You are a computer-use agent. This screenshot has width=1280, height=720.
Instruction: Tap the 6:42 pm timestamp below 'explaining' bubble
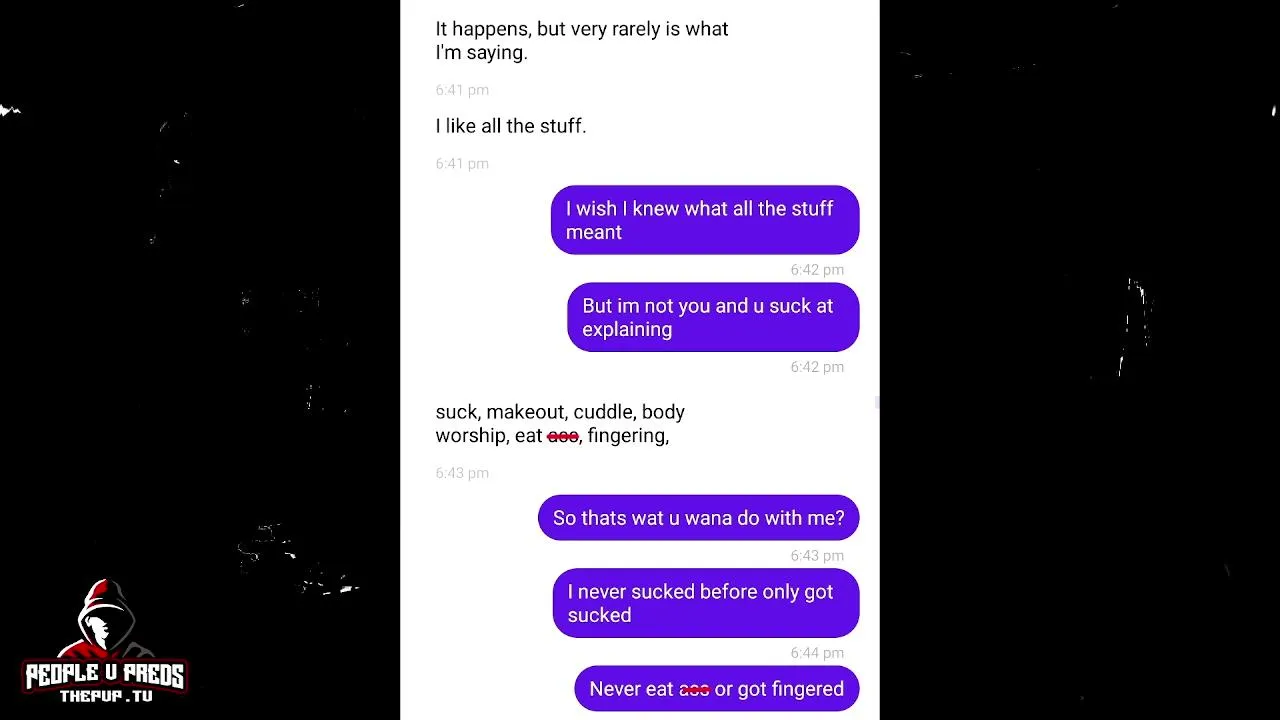tap(817, 367)
